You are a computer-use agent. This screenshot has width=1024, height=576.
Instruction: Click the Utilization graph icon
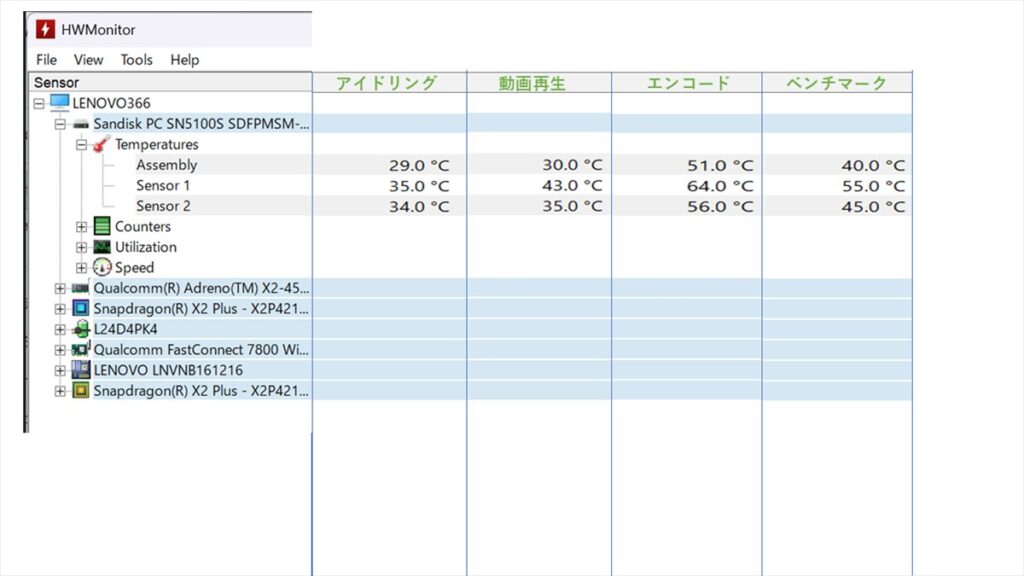tap(102, 247)
